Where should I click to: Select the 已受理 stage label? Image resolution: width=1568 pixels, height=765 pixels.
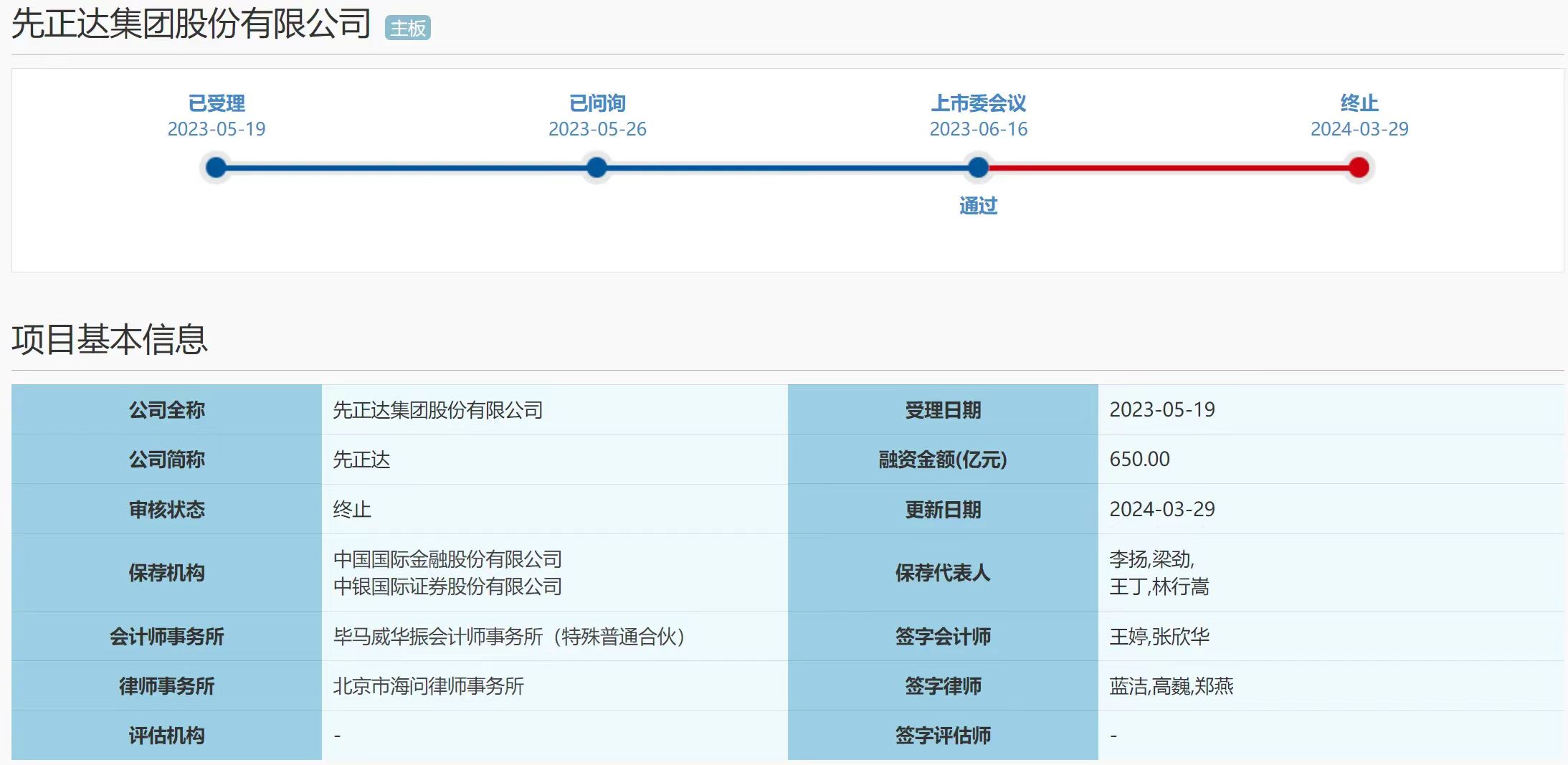(x=217, y=103)
